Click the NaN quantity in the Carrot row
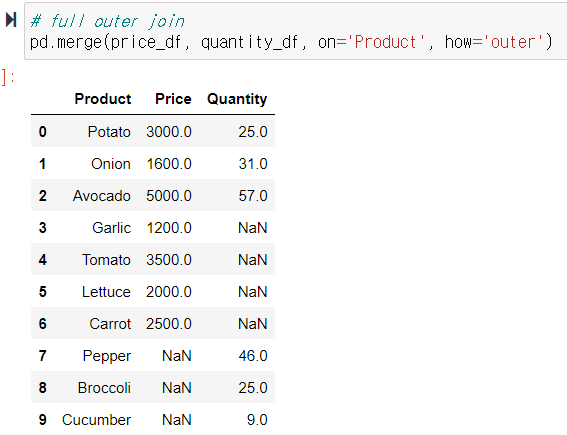The image size is (567, 435). [x=252, y=324]
